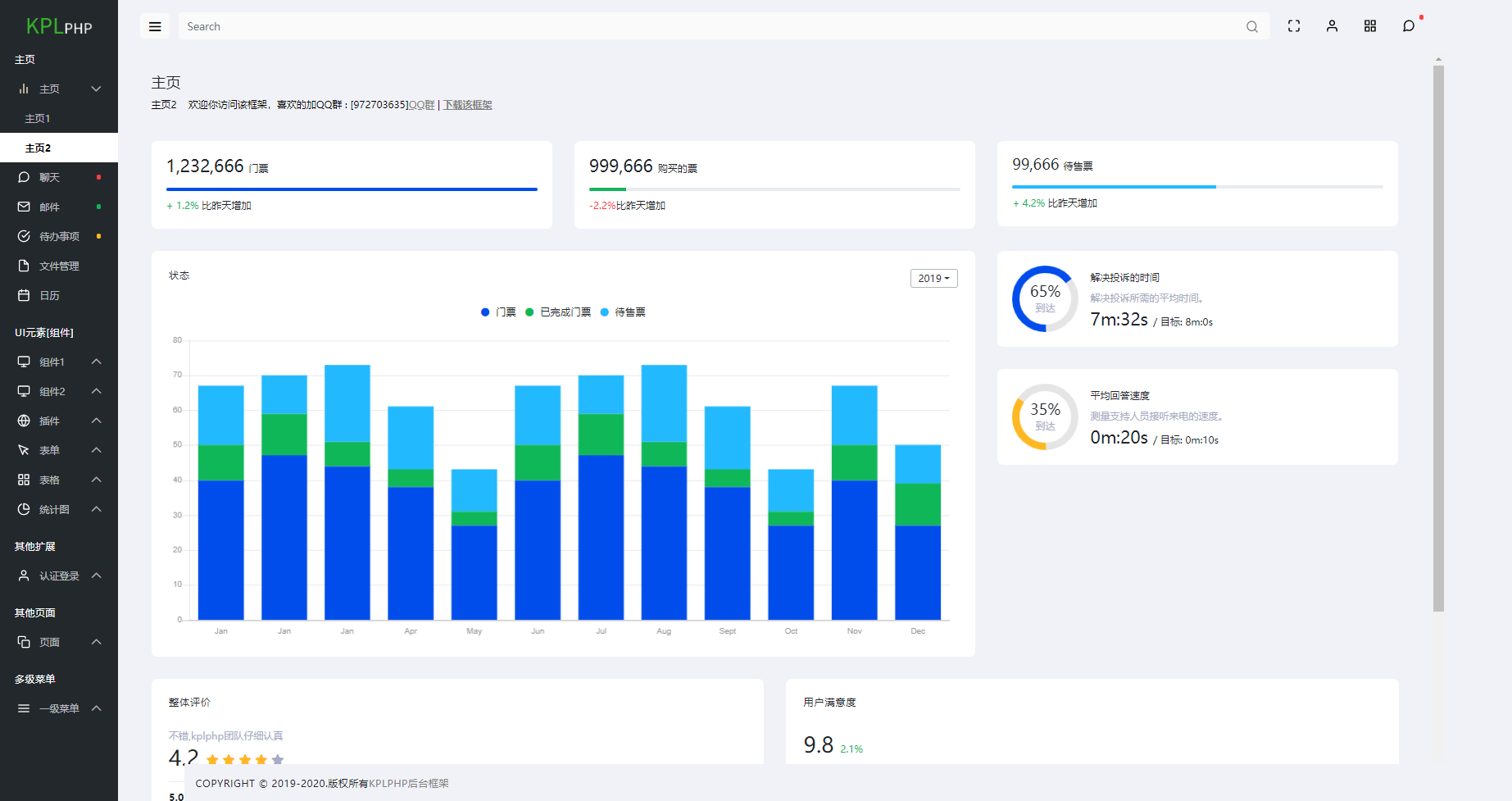Expand the 认证登录 sidebar submenu
Image resolution: width=1512 pixels, height=801 pixels.
[x=59, y=576]
